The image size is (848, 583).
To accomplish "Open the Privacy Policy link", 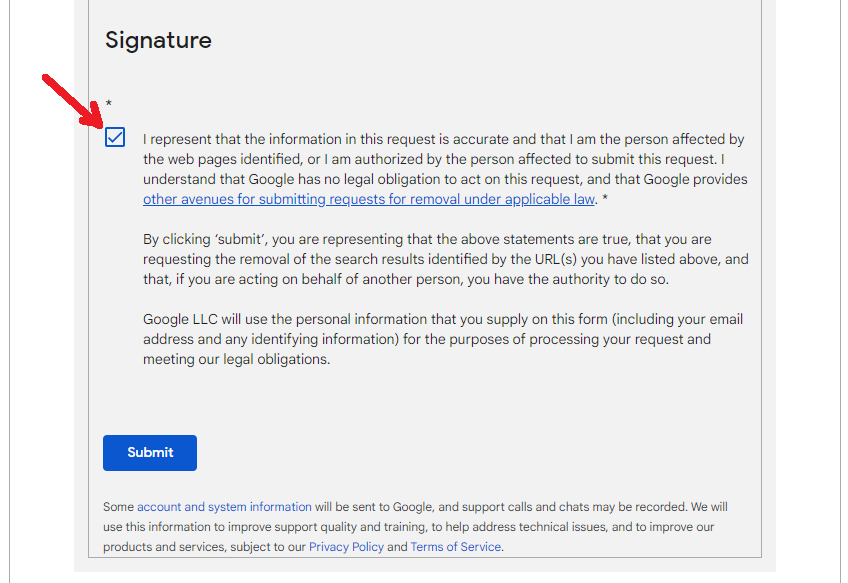I will pos(346,547).
